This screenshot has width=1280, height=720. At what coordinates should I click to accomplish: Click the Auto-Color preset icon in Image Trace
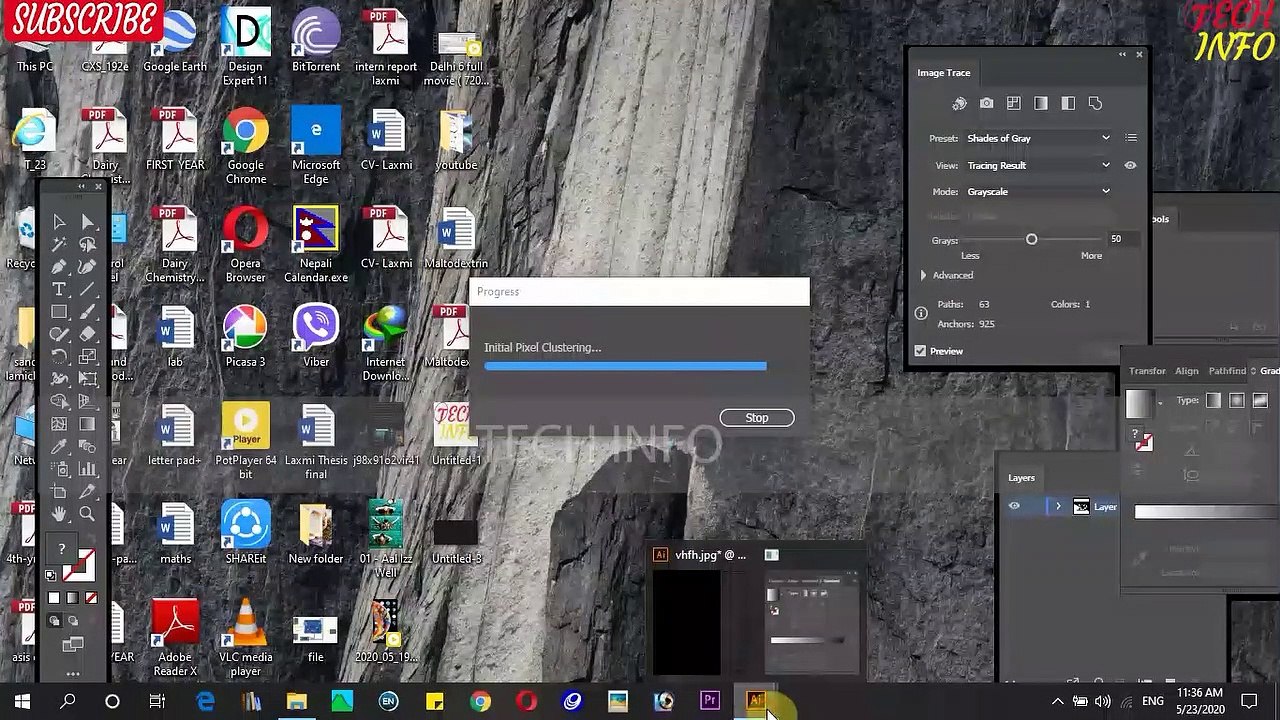click(960, 103)
